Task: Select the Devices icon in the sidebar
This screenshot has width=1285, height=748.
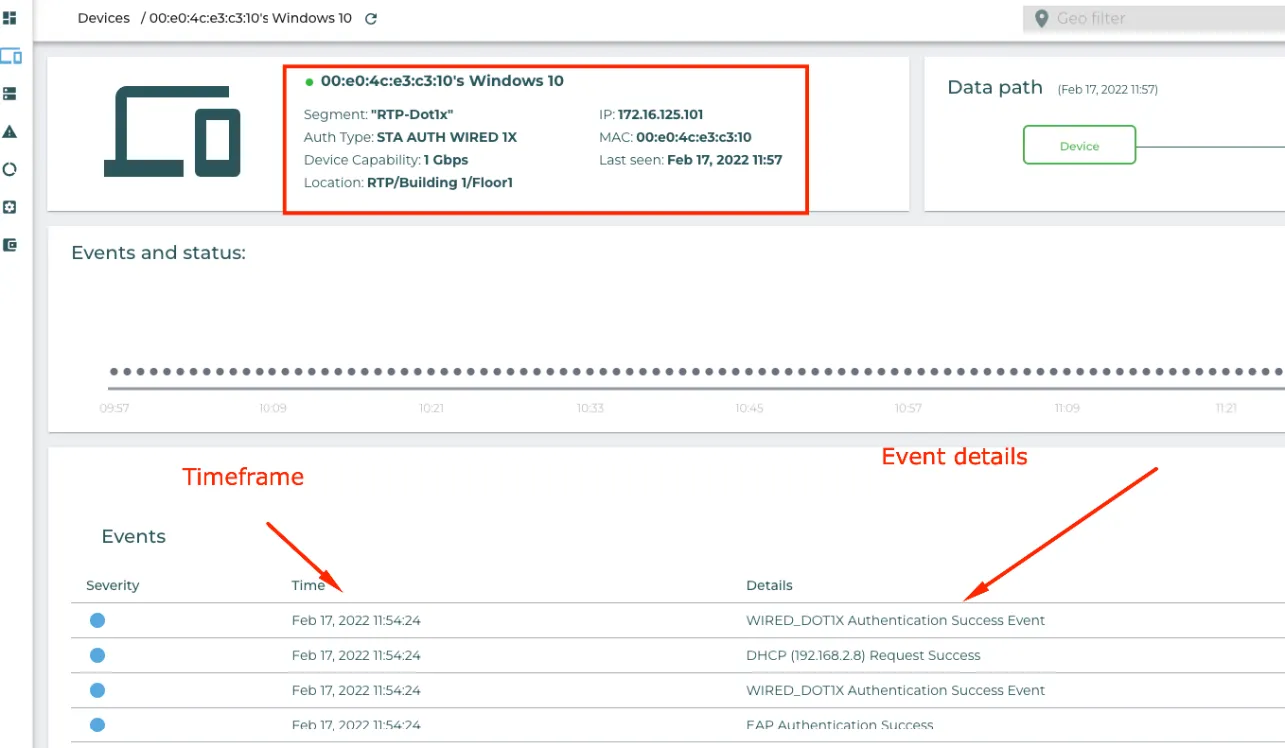Action: click(11, 56)
